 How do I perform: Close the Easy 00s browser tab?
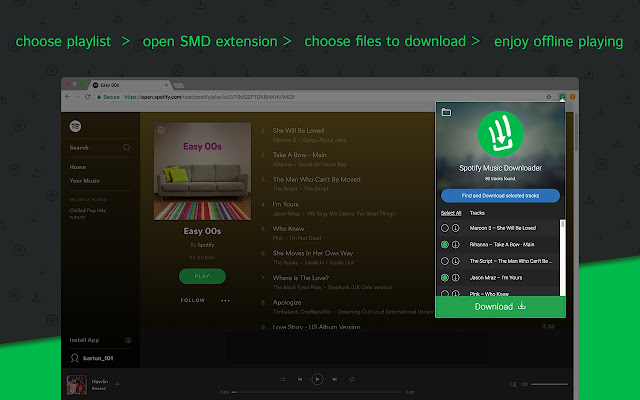(x=166, y=85)
